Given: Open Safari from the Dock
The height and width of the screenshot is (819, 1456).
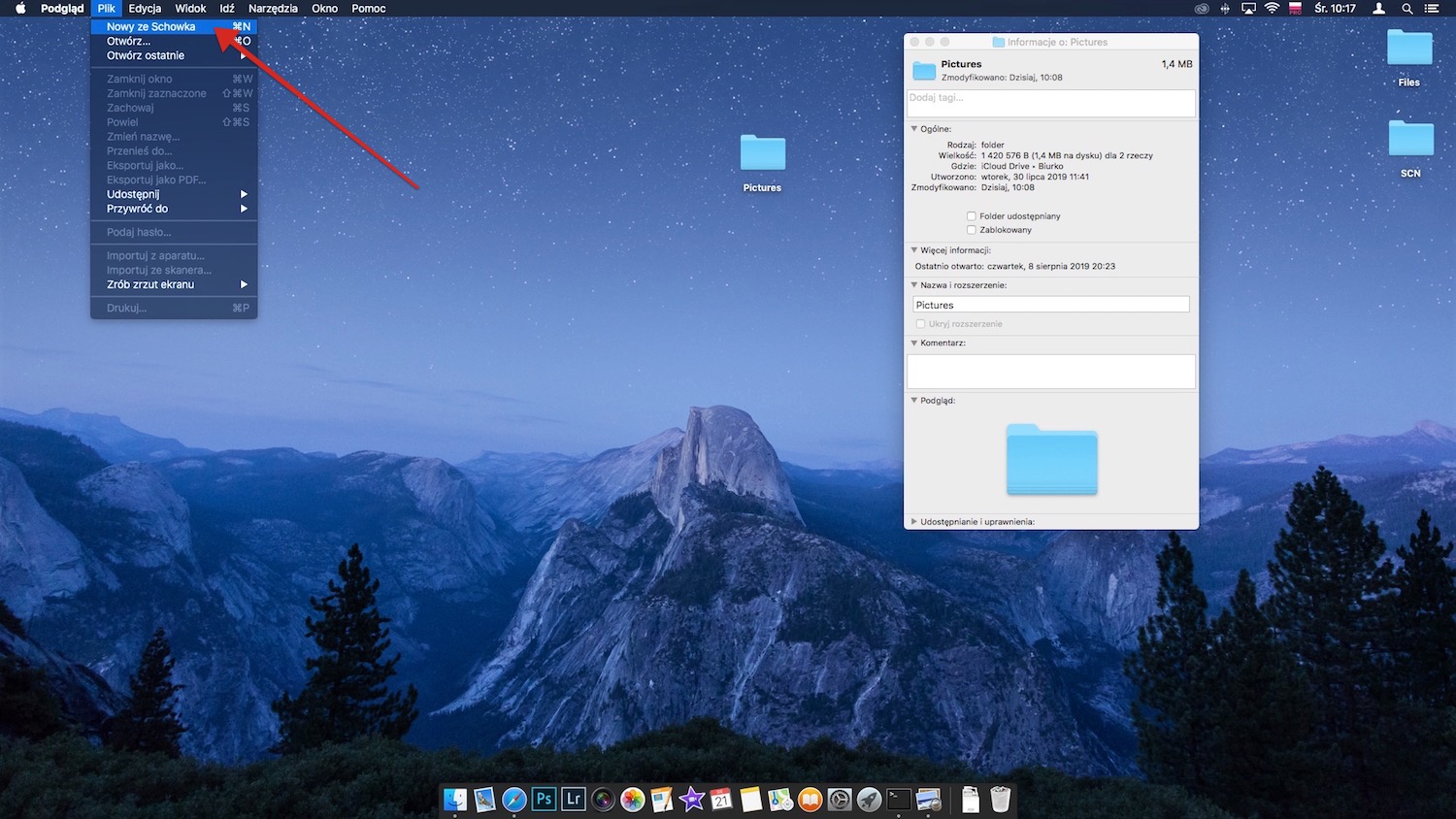Looking at the screenshot, I should click(x=513, y=799).
